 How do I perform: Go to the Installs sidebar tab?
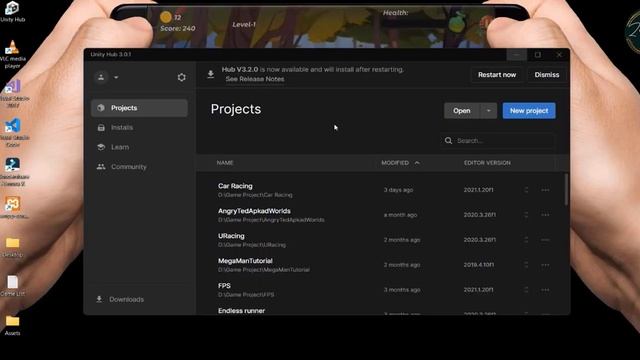139,128
